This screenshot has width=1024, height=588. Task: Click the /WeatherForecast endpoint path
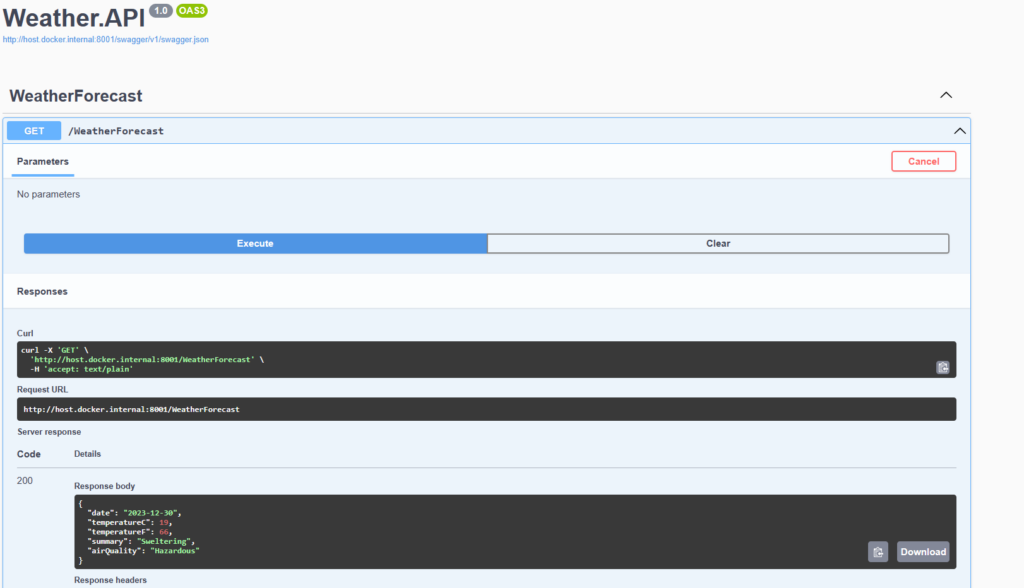(115, 131)
